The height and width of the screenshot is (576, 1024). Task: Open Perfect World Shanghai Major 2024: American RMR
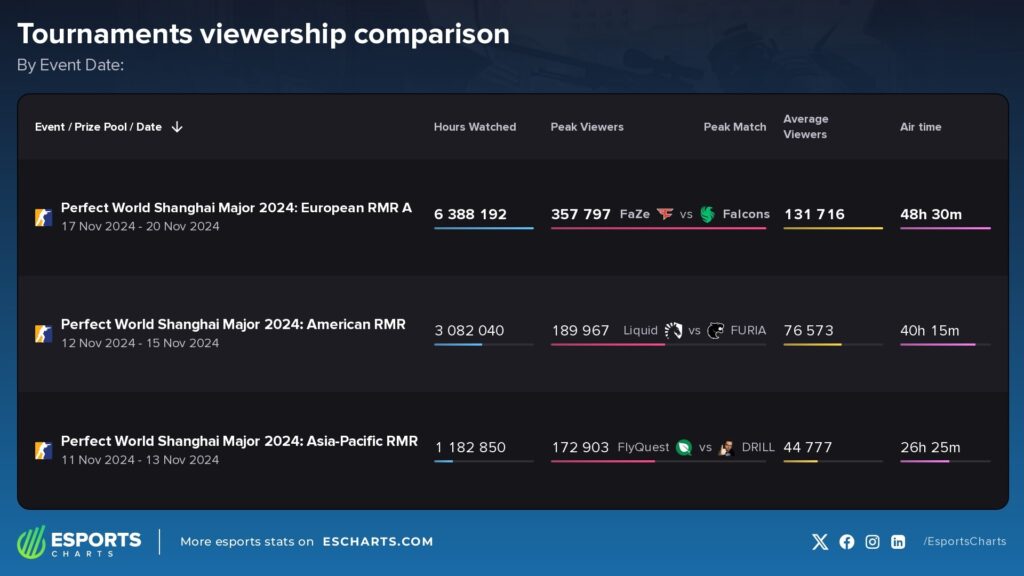click(x=233, y=325)
